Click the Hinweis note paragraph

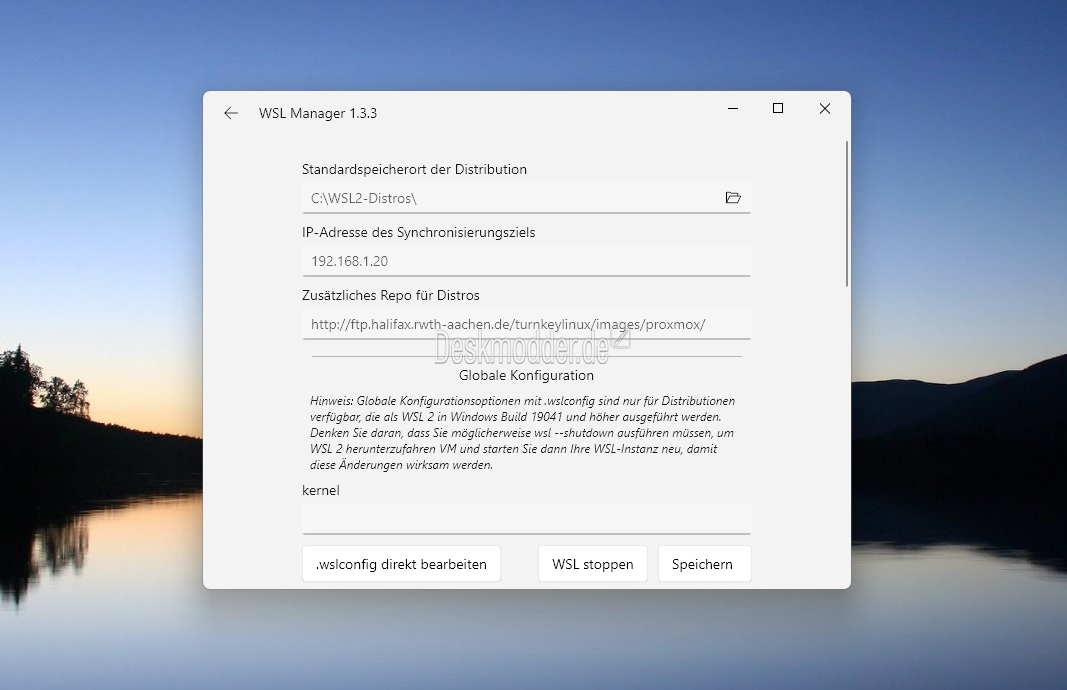[523, 433]
